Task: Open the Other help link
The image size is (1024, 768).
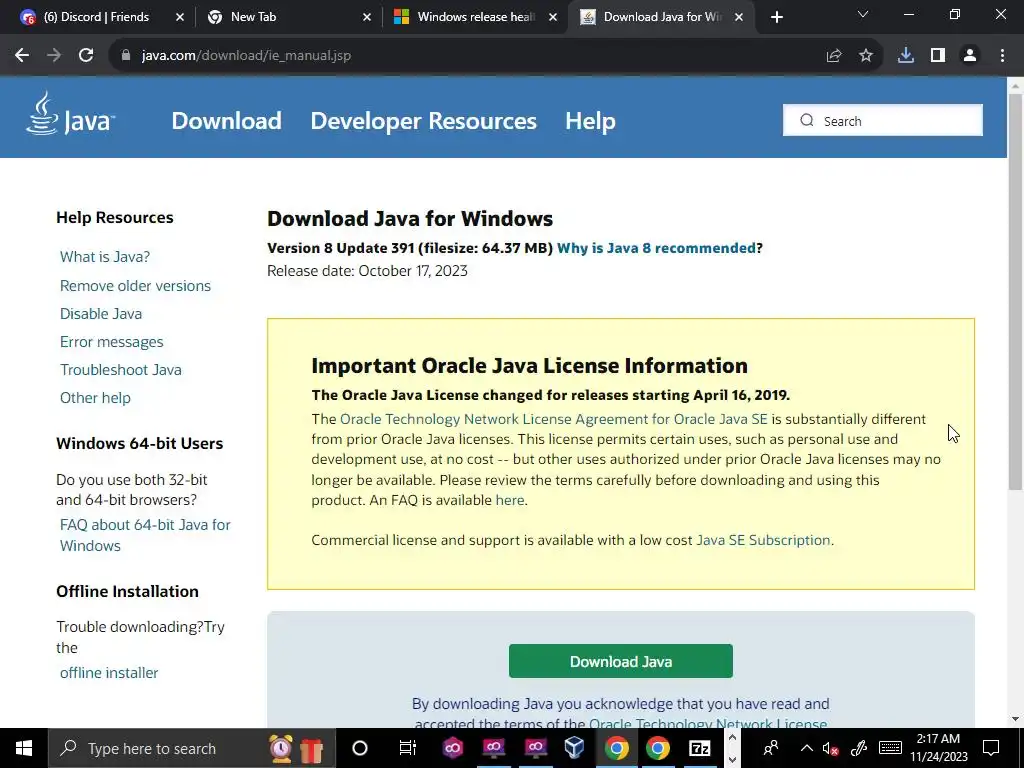Action: 95,398
